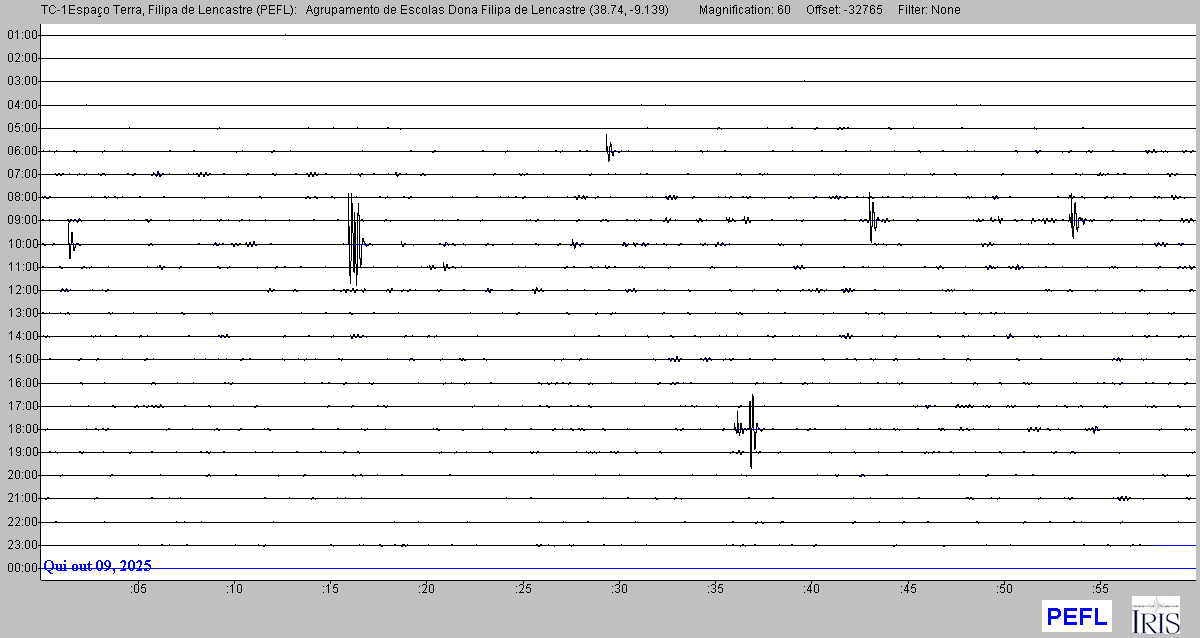Click the :30 minute axis tick label
Image resolution: width=1200 pixels, height=638 pixels.
pos(618,590)
